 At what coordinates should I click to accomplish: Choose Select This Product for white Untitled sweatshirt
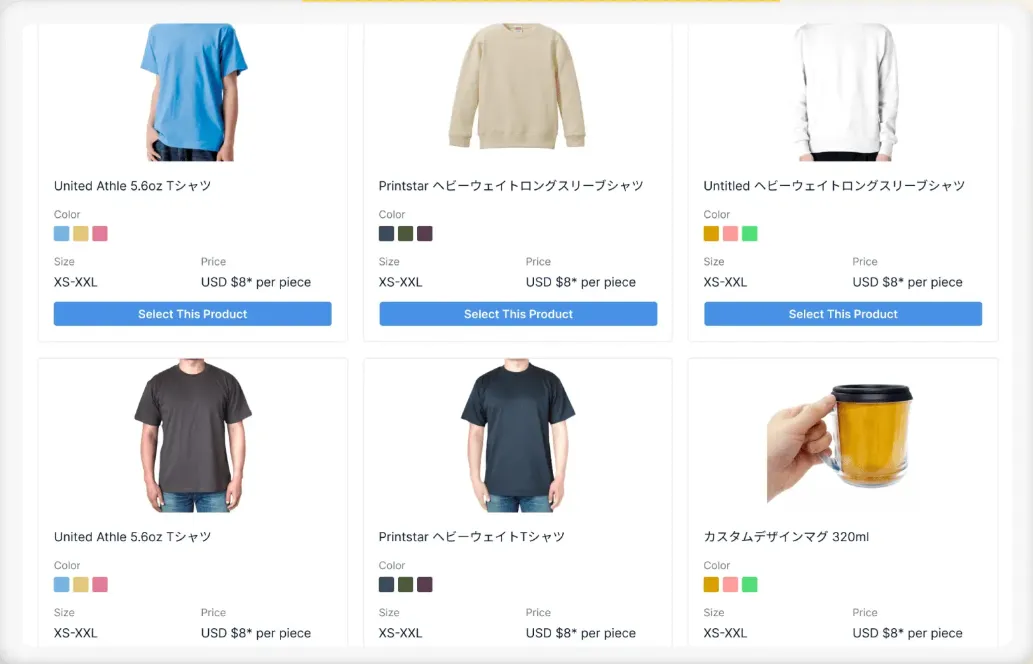(842, 314)
